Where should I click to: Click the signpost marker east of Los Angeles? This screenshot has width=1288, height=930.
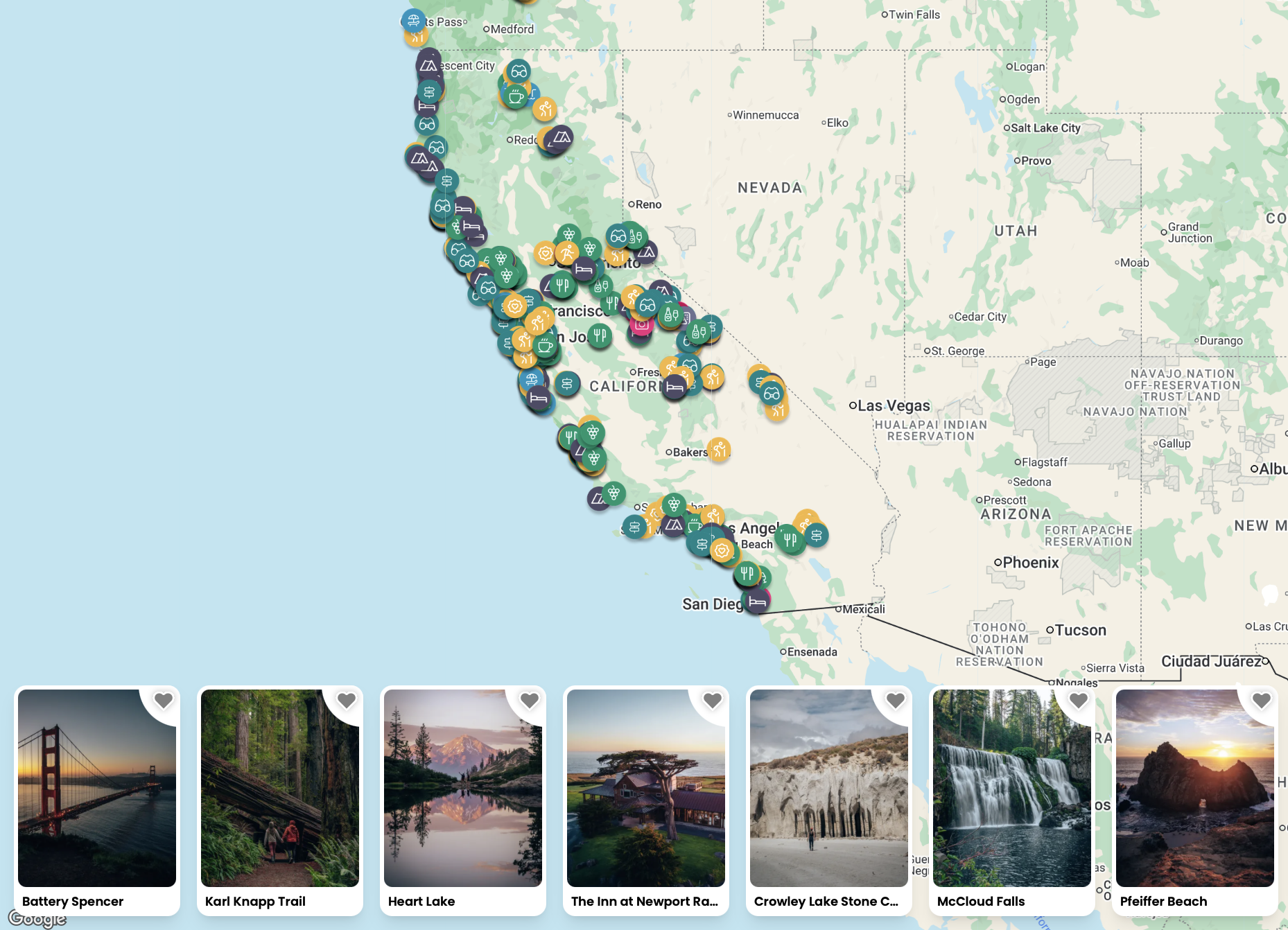coord(816,535)
